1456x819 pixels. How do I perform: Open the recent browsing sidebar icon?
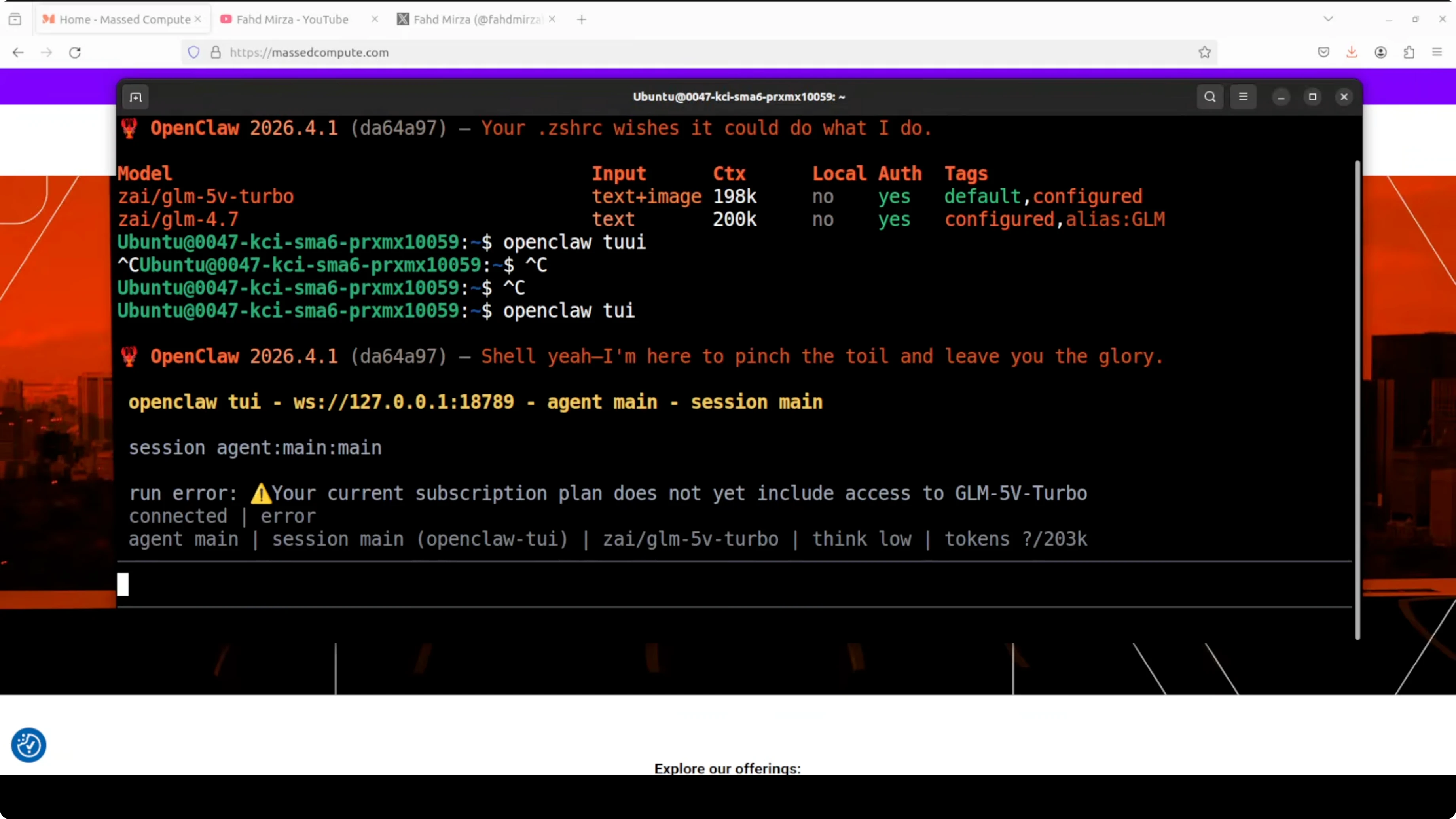click(x=15, y=19)
